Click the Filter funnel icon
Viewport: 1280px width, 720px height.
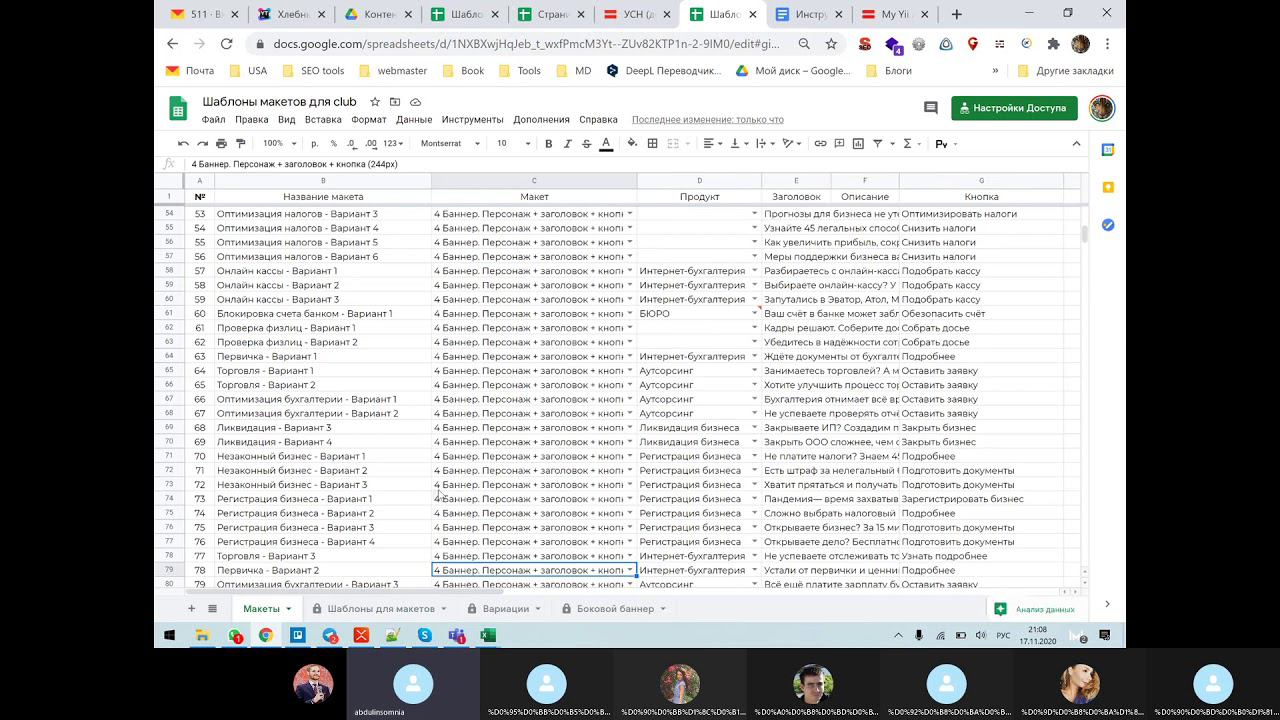(x=880, y=143)
